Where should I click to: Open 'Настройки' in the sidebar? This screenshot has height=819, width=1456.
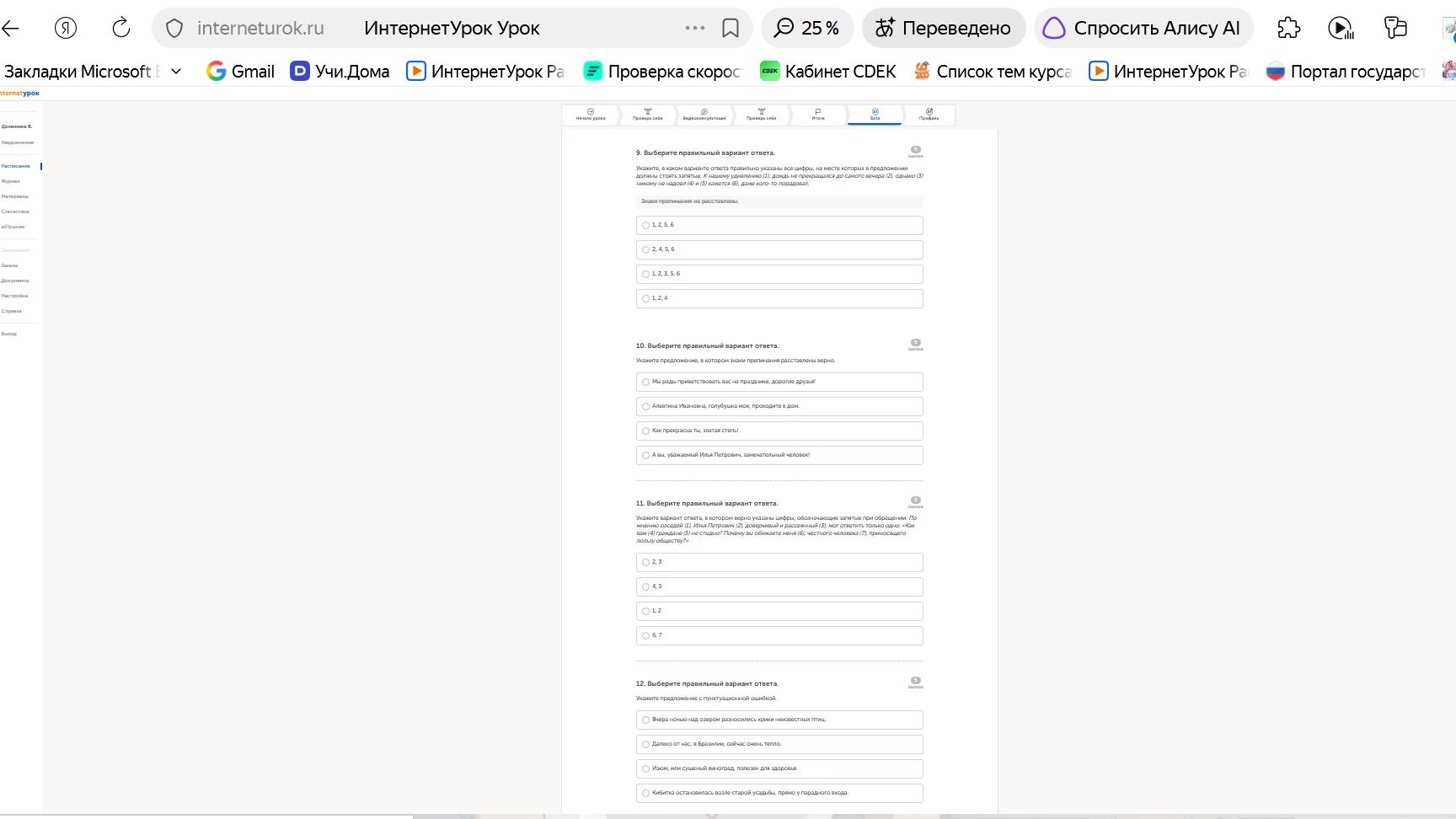15,296
